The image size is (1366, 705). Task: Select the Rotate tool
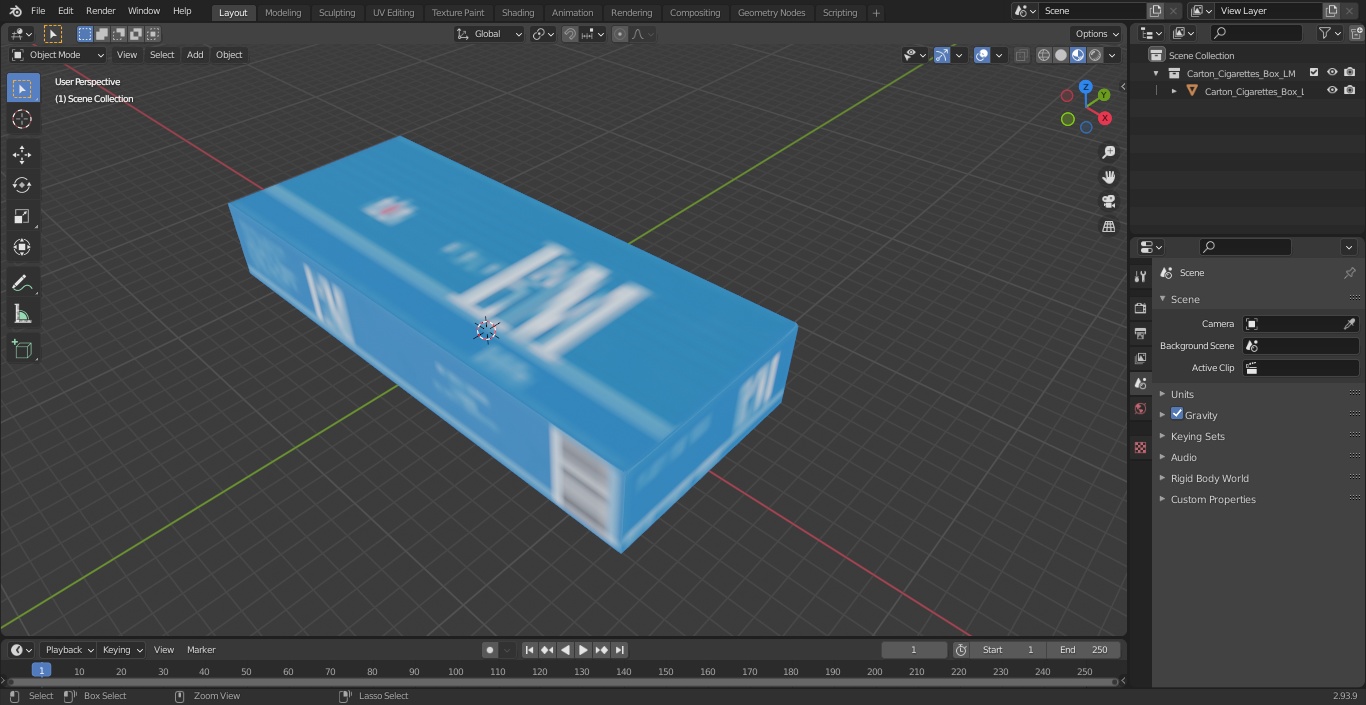coord(22,185)
